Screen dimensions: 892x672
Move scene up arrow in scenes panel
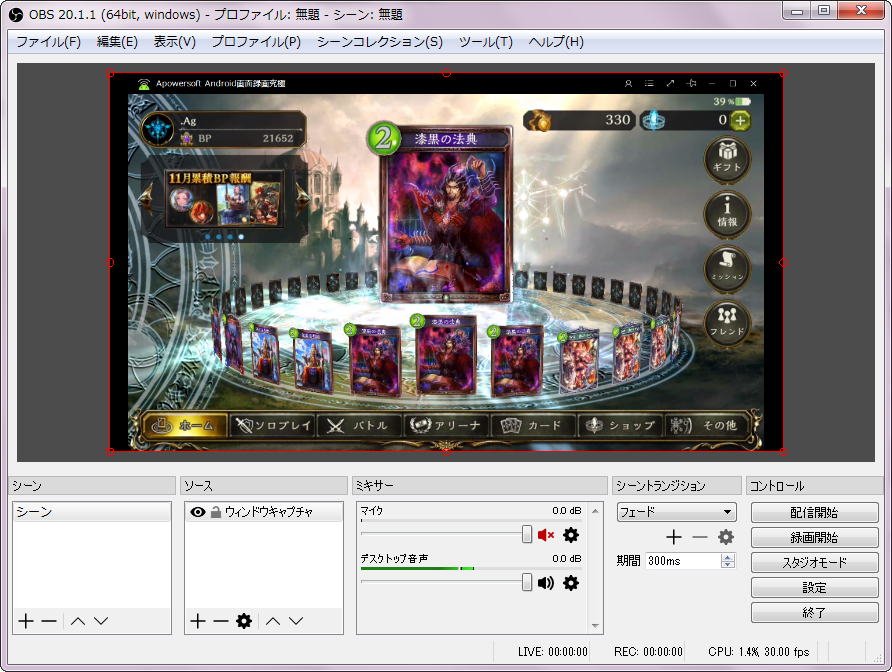tap(78, 621)
